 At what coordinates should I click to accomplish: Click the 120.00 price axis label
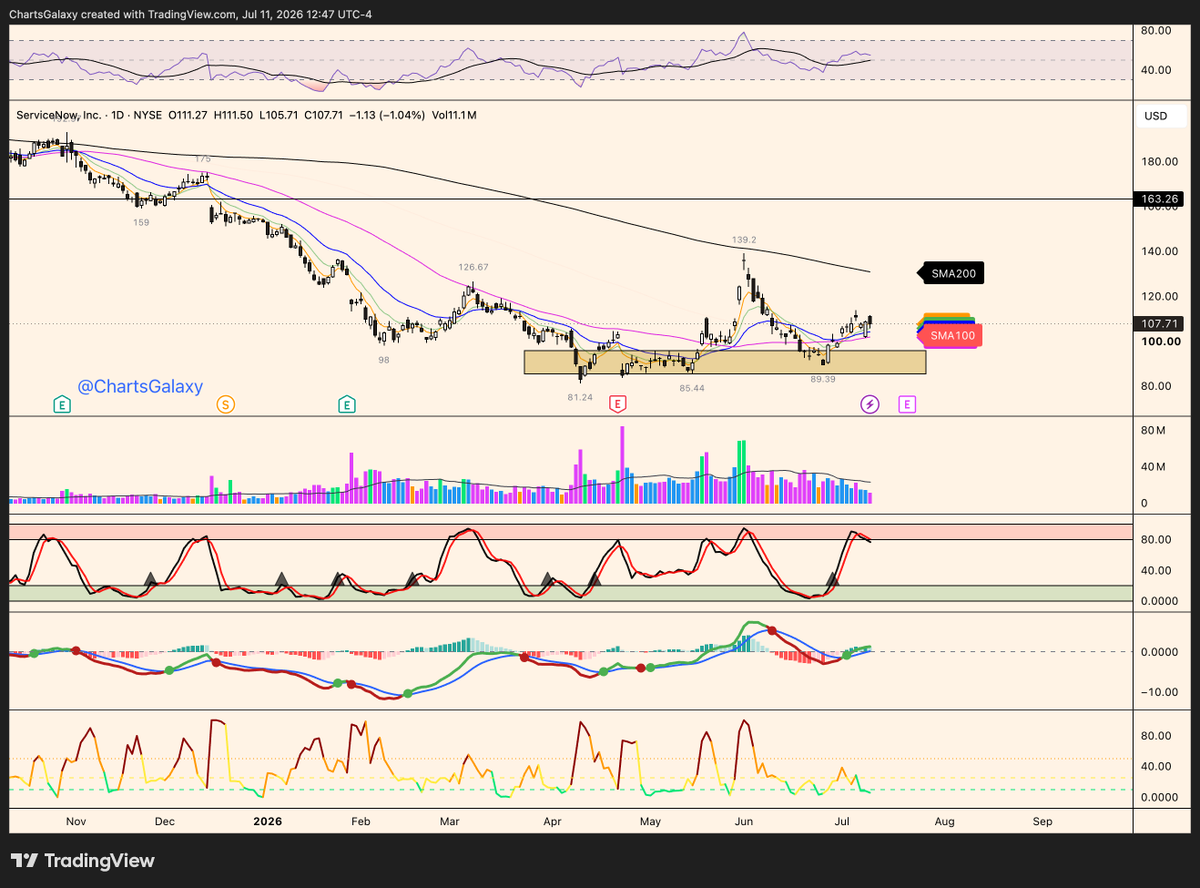[x=1159, y=297]
